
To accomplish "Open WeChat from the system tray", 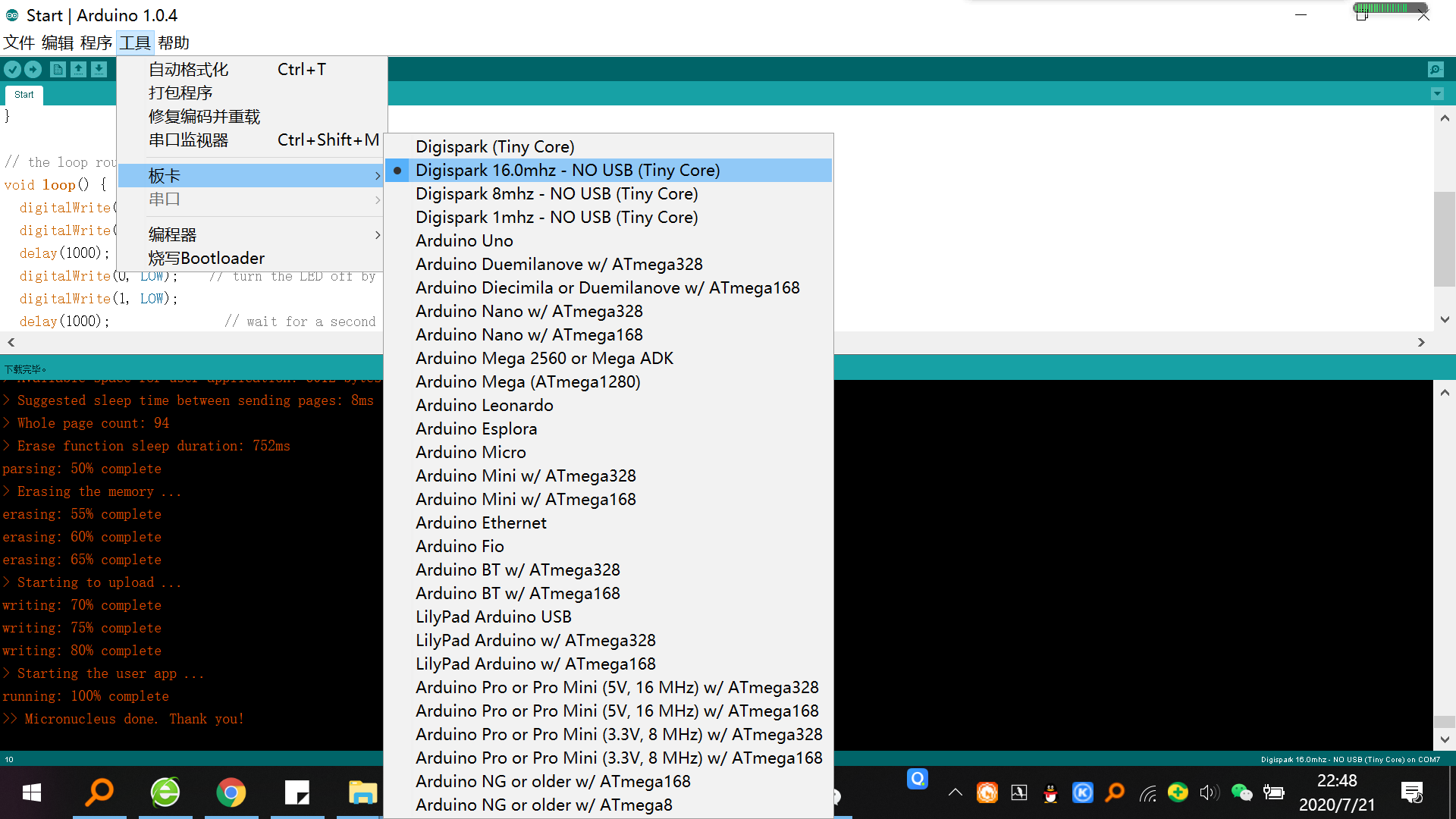I will pyautogui.click(x=1241, y=792).
